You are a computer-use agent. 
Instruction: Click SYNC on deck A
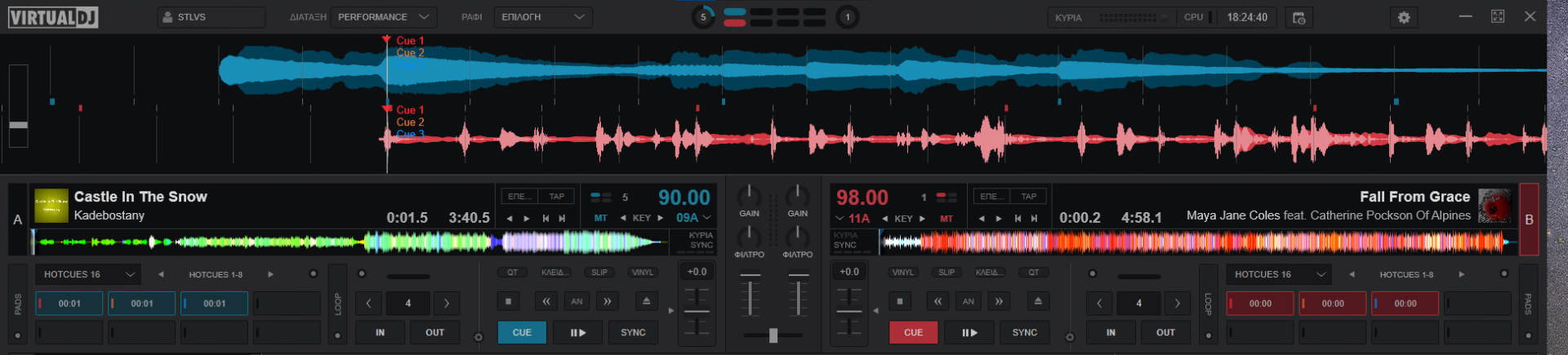click(x=633, y=332)
